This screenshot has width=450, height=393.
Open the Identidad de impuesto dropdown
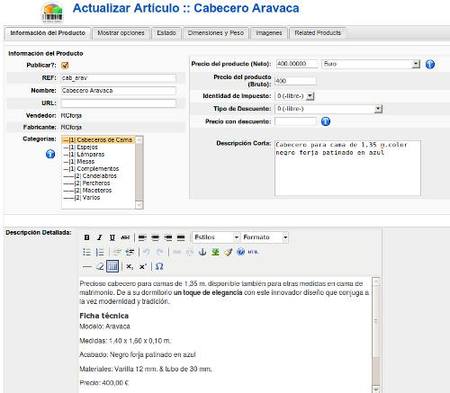(x=295, y=96)
